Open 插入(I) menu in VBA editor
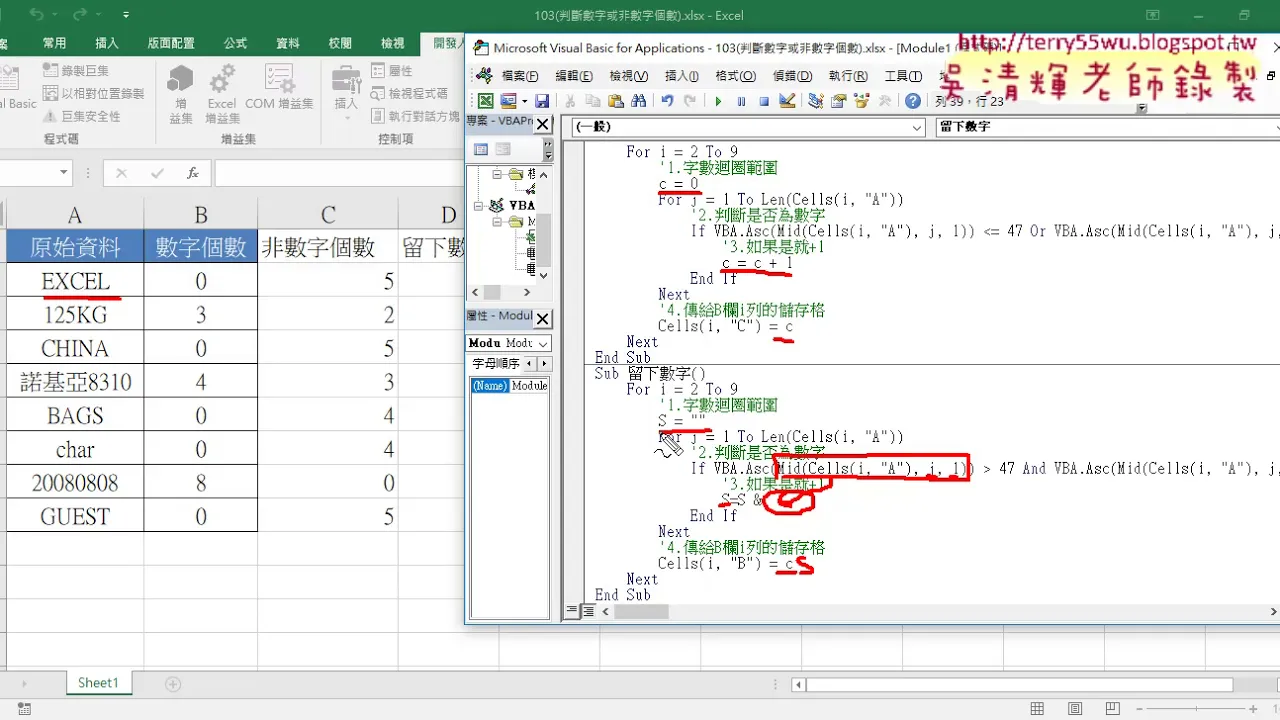1280x720 pixels. [682, 76]
